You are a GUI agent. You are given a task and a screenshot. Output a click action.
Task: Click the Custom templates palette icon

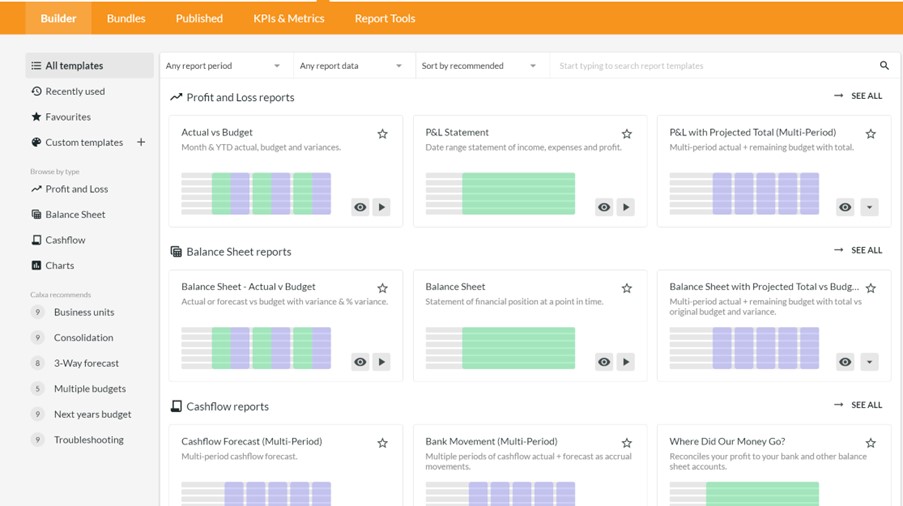36,142
